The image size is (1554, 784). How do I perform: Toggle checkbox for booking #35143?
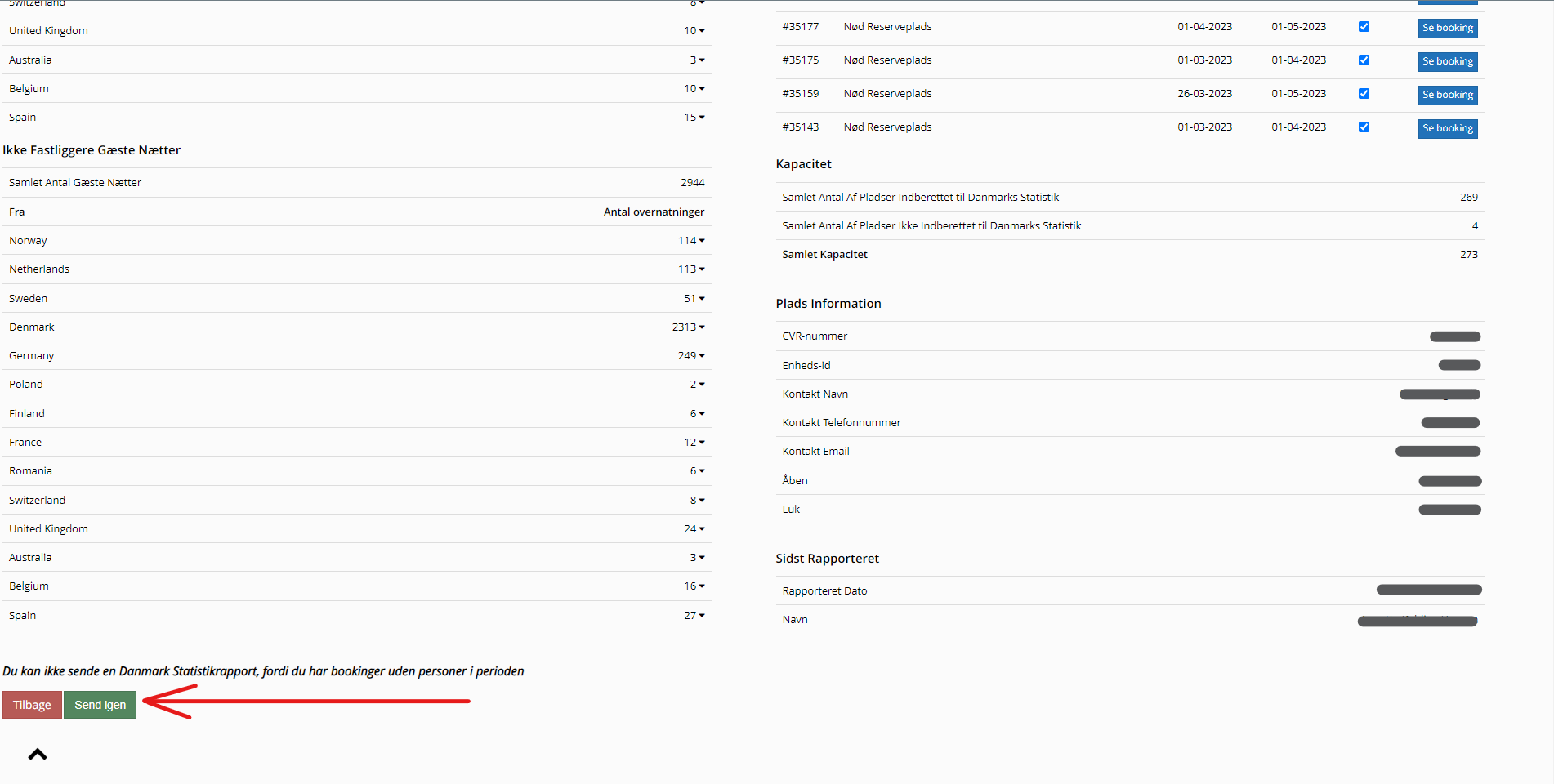tap(1364, 127)
